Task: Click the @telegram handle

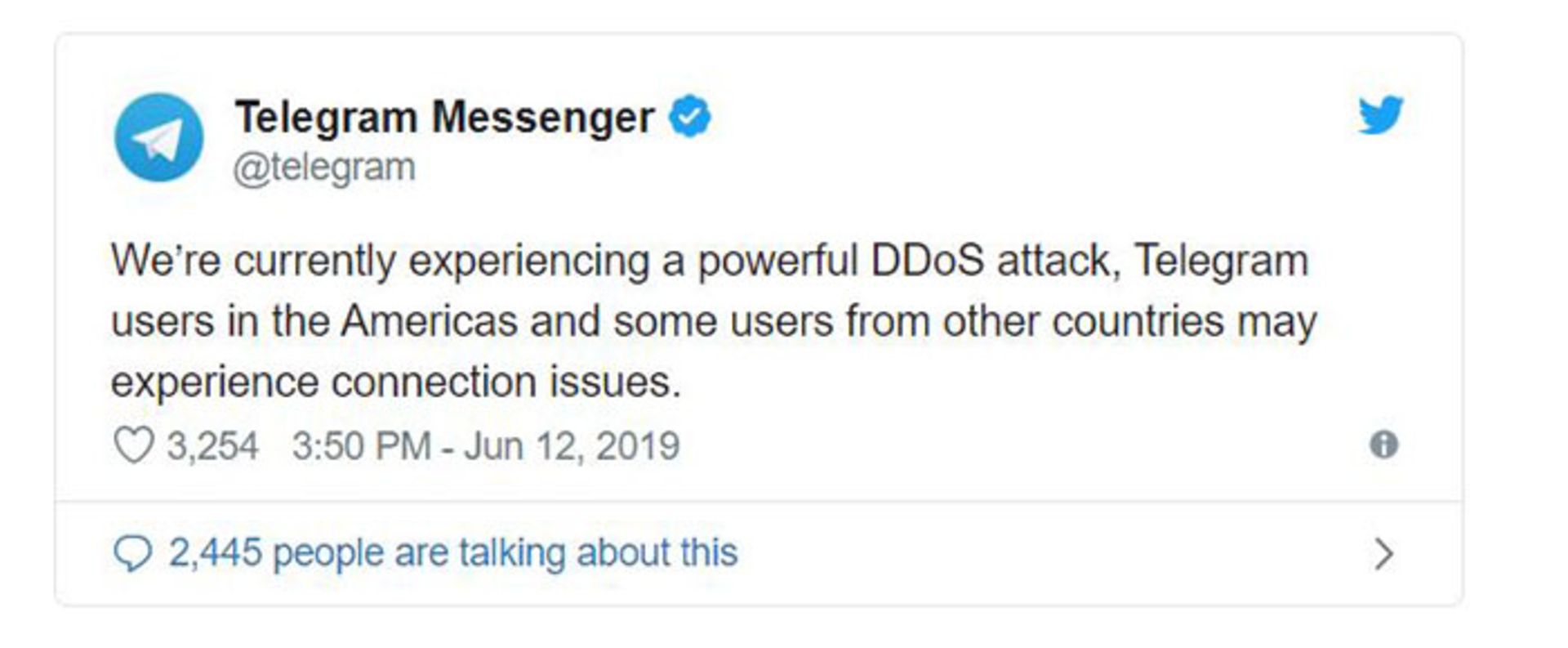Action: (x=324, y=168)
